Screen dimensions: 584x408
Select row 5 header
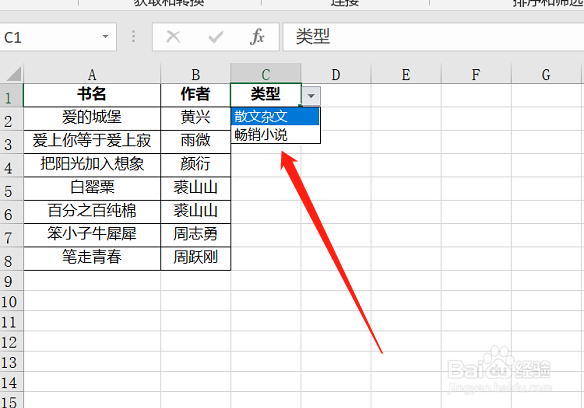12,189
